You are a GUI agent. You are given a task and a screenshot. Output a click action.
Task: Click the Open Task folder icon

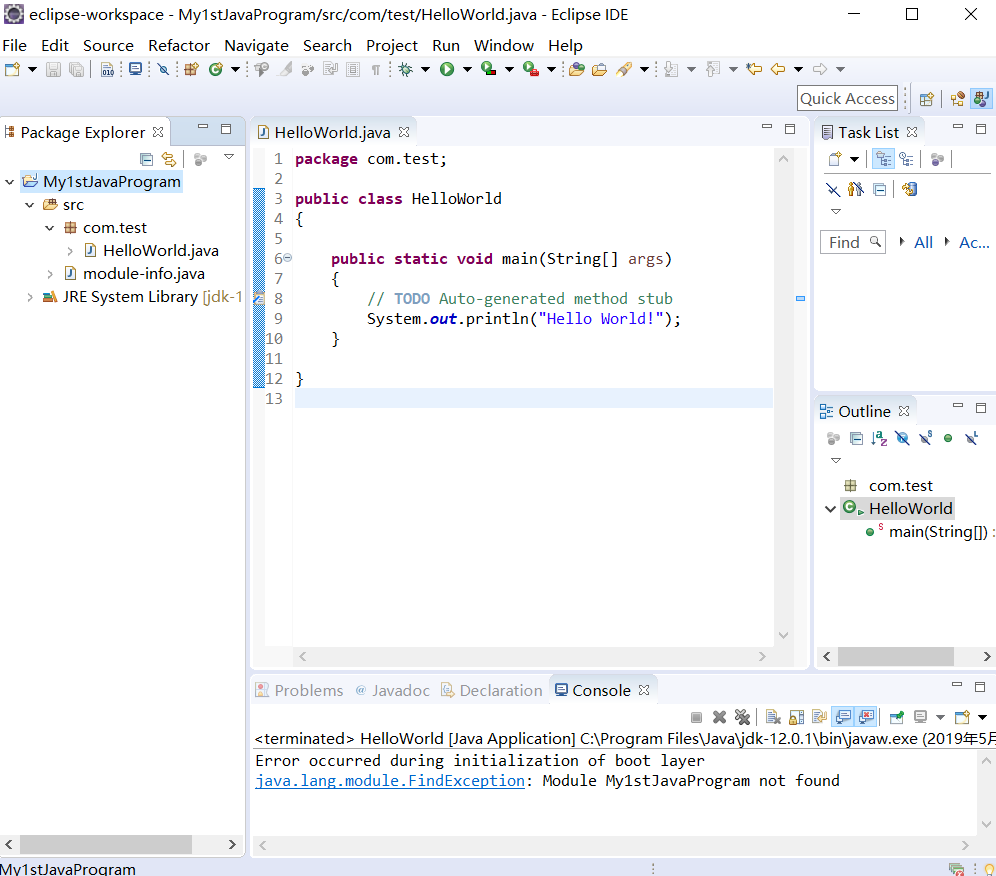point(599,69)
